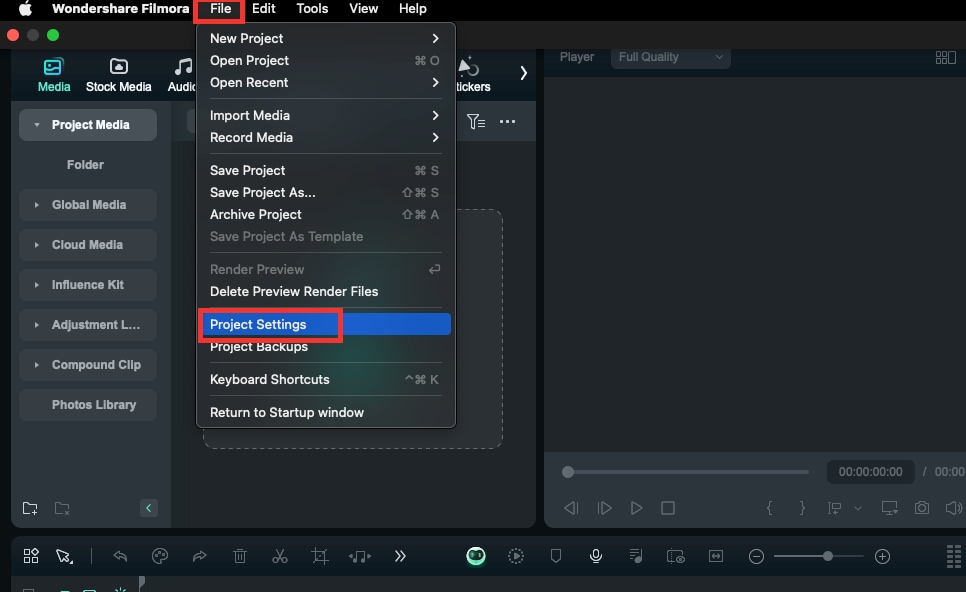Open the color palette tool
The height and width of the screenshot is (592, 966).
point(160,556)
